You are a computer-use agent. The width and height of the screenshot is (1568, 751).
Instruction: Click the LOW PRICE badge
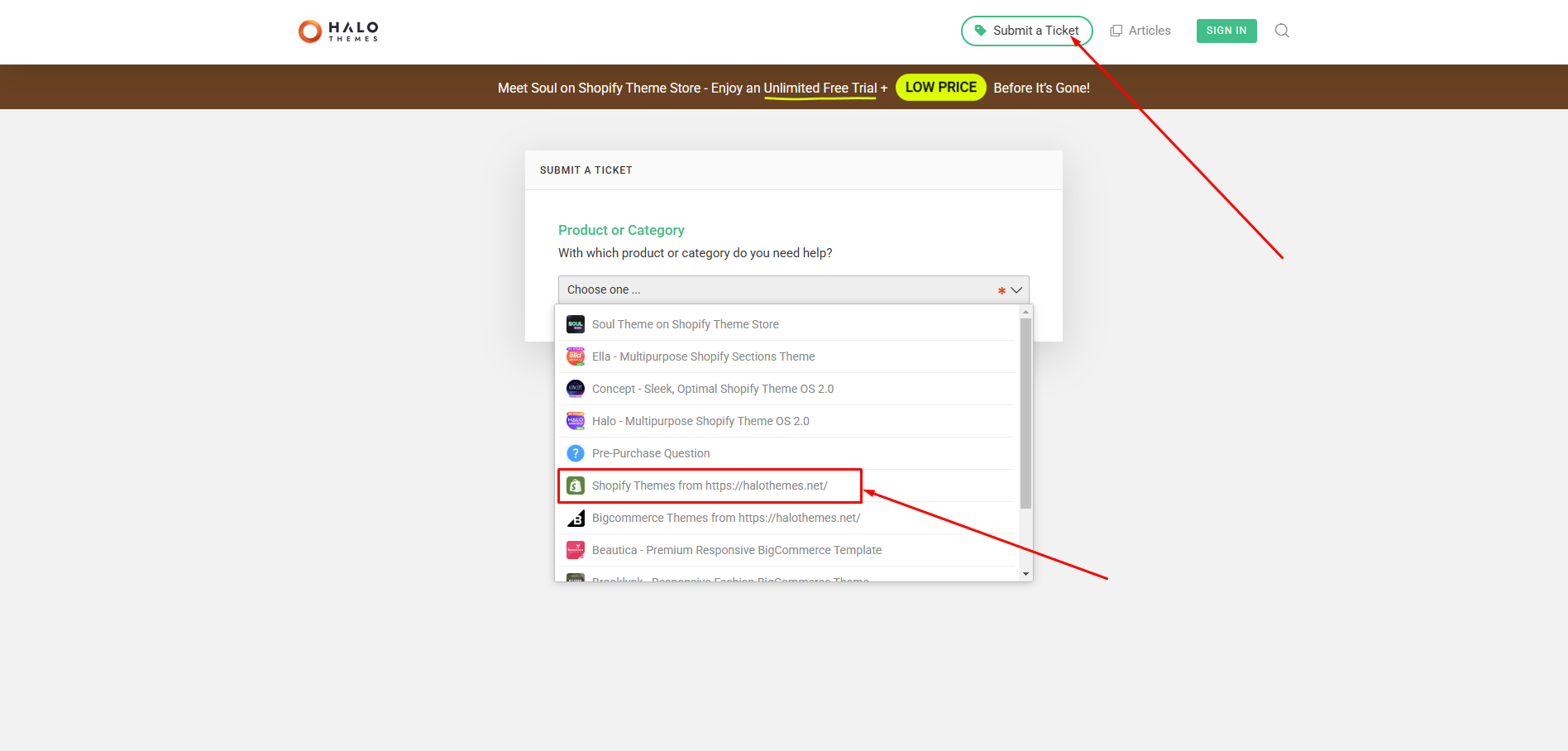pos(941,87)
